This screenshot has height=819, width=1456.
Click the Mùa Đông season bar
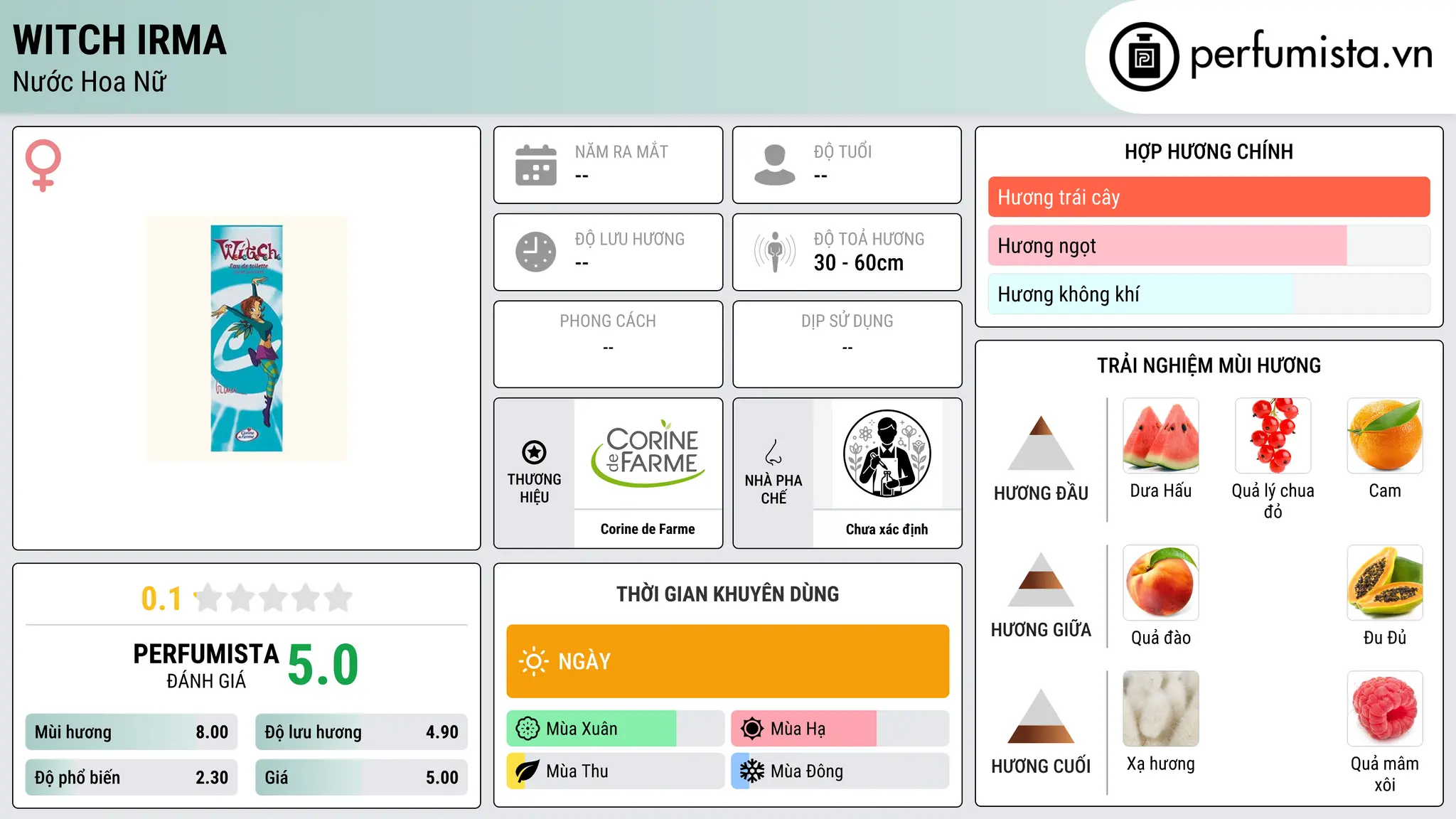coord(840,771)
